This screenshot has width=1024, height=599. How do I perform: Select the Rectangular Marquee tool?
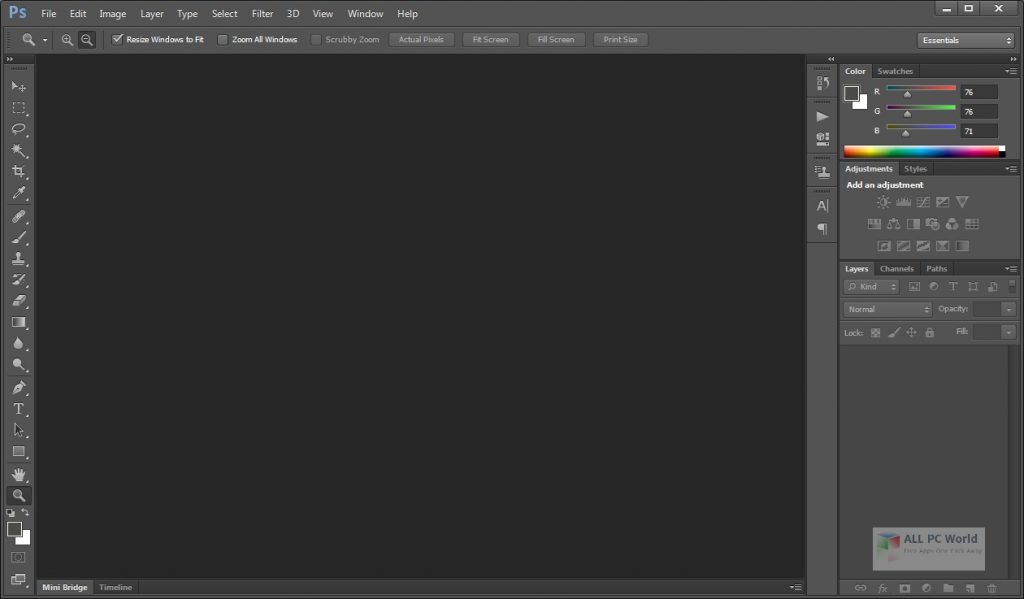click(x=18, y=108)
